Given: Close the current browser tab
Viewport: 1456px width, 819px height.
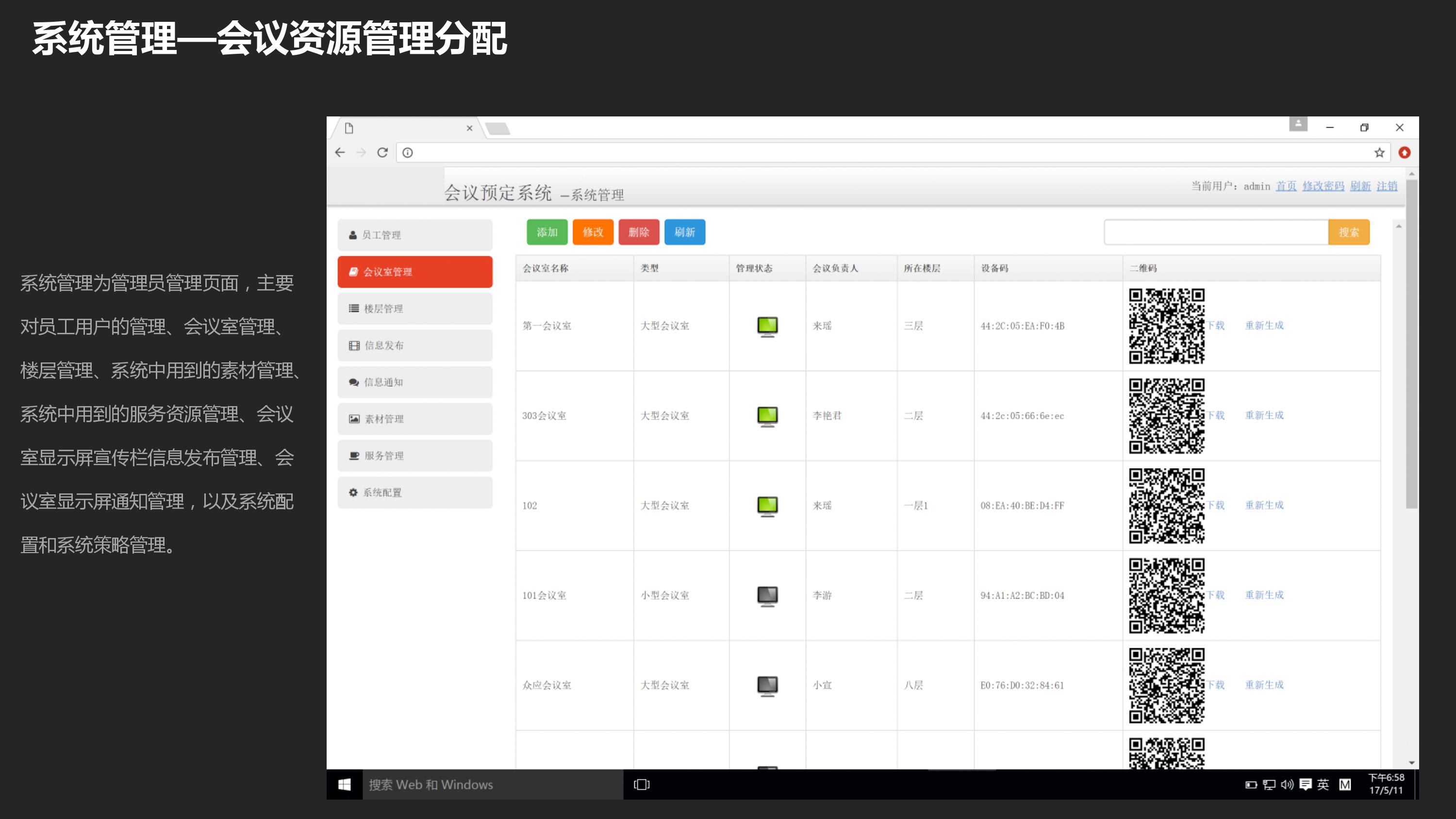Looking at the screenshot, I should pos(469,128).
